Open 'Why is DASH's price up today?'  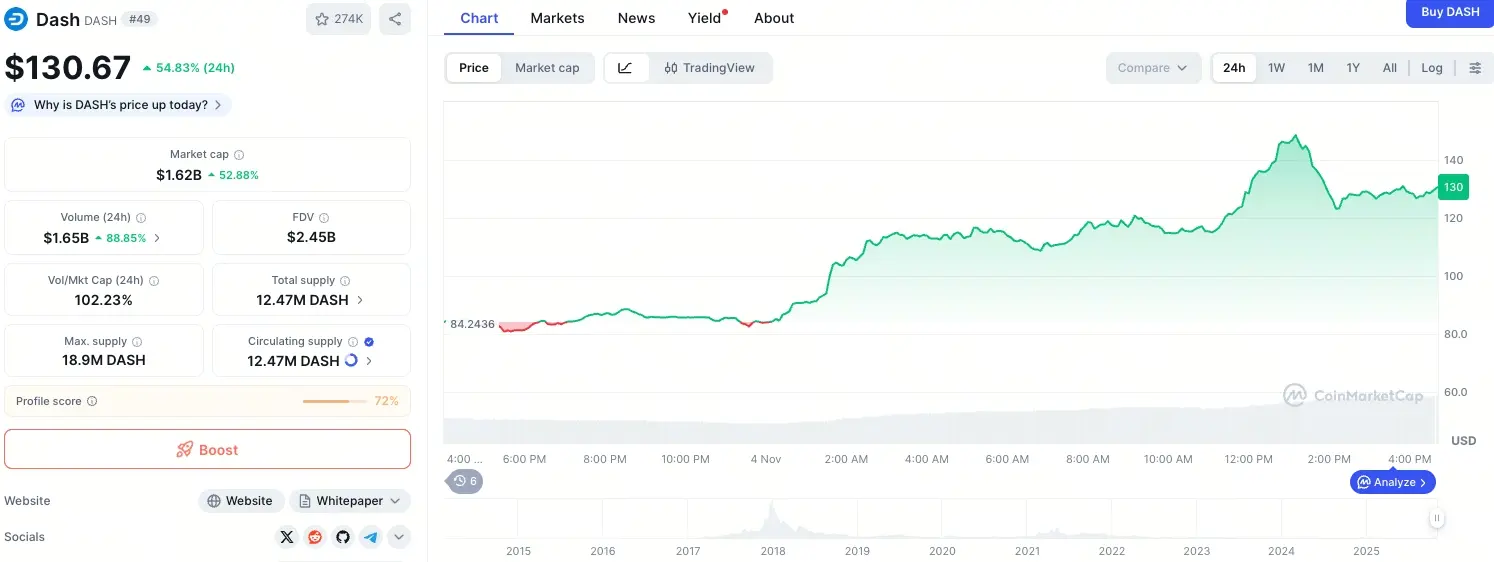click(118, 105)
